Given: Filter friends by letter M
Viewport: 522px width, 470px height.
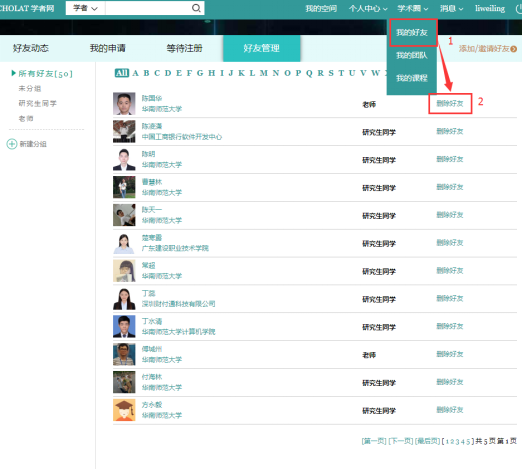Looking at the screenshot, I should pos(264,73).
